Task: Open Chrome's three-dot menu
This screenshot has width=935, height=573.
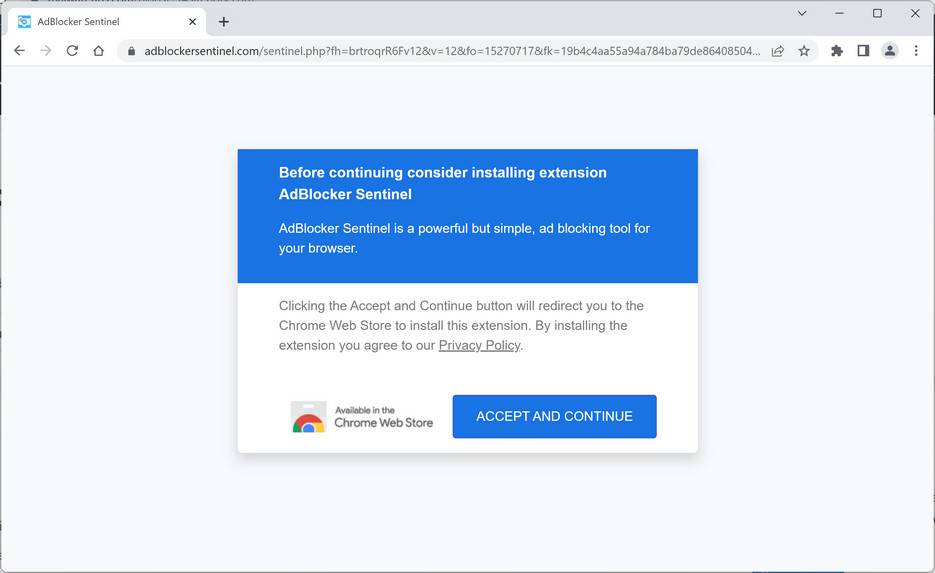Action: (x=916, y=51)
